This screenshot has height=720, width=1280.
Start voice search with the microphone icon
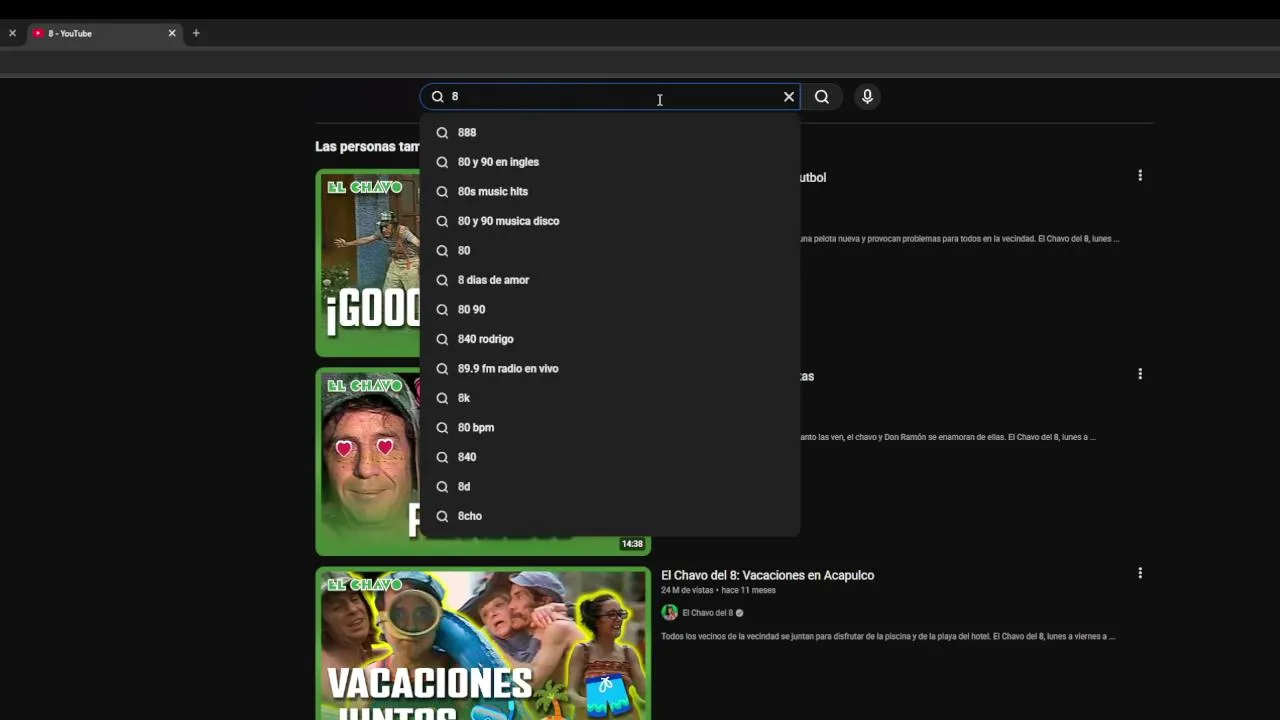(x=867, y=97)
